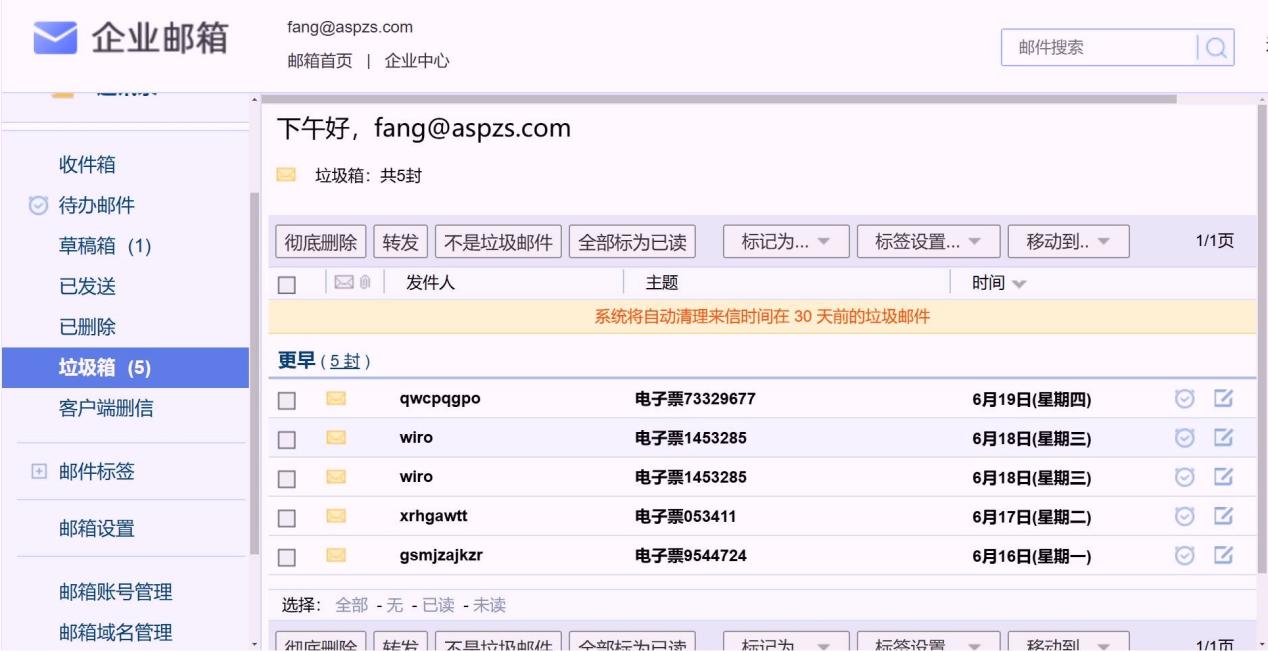The height and width of the screenshot is (651, 1268).
Task: Click 发件人 column header
Action: (430, 283)
